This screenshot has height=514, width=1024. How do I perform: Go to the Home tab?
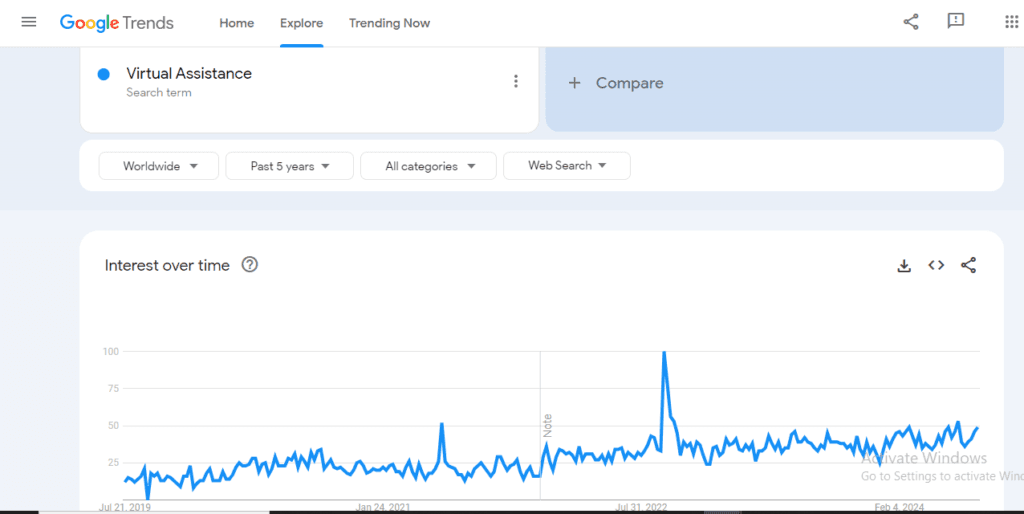tap(237, 23)
